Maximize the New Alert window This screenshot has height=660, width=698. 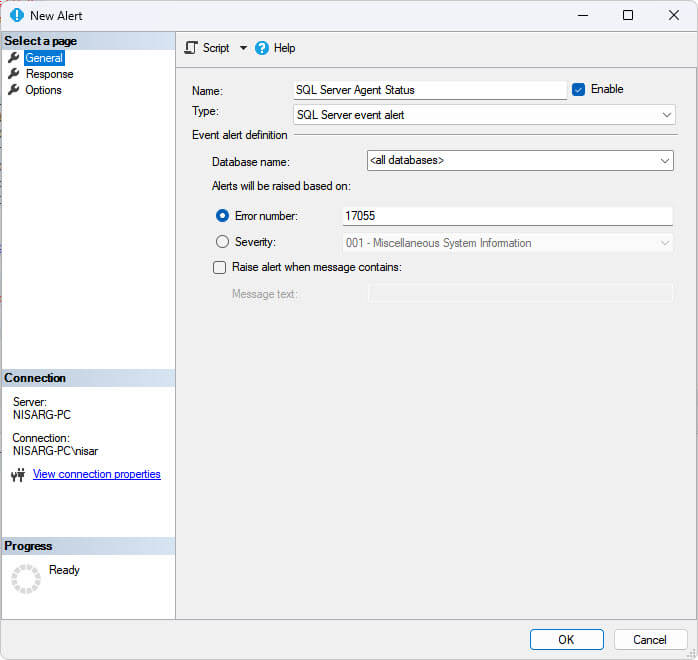628,15
